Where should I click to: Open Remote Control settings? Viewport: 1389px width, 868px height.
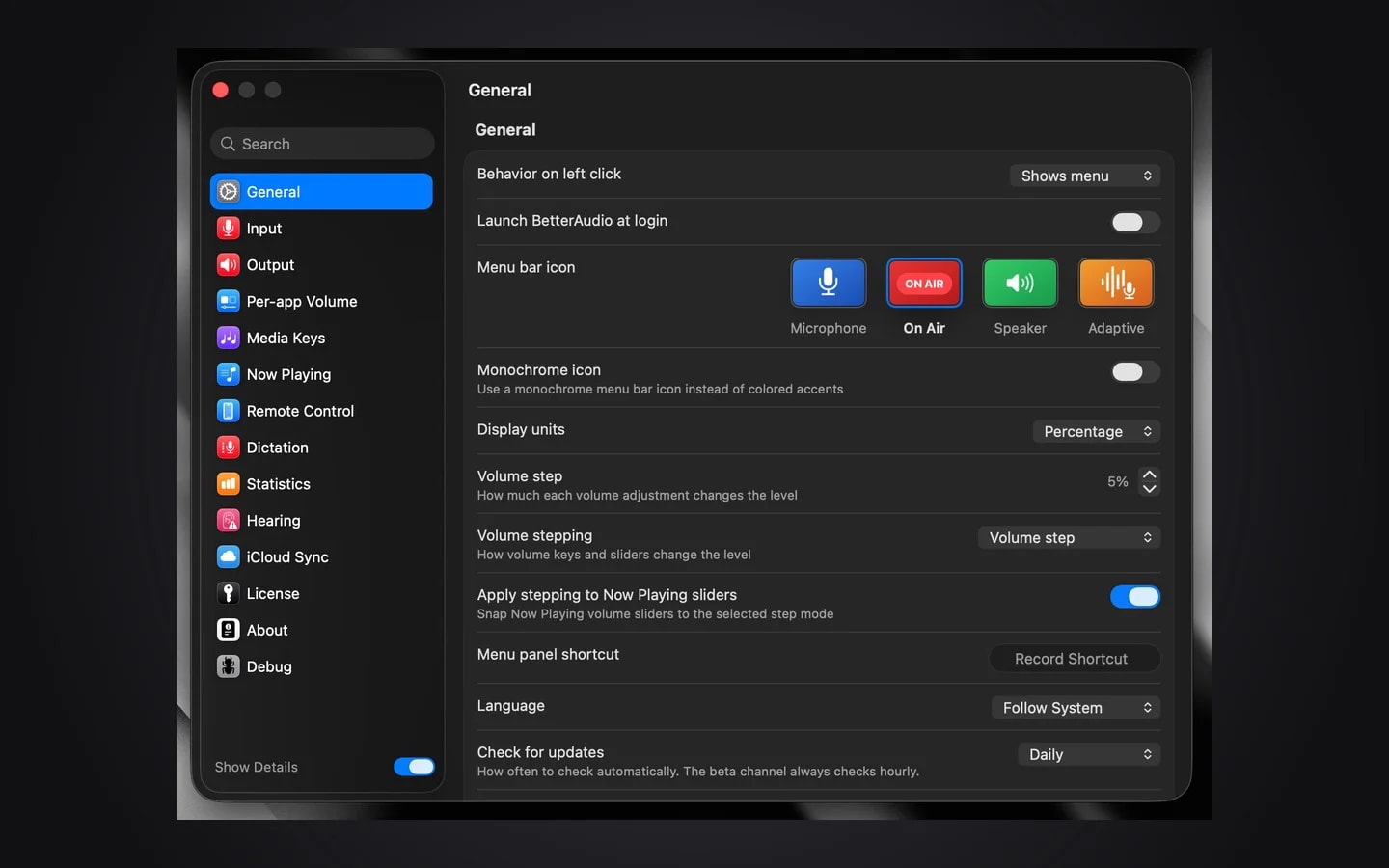pos(321,411)
